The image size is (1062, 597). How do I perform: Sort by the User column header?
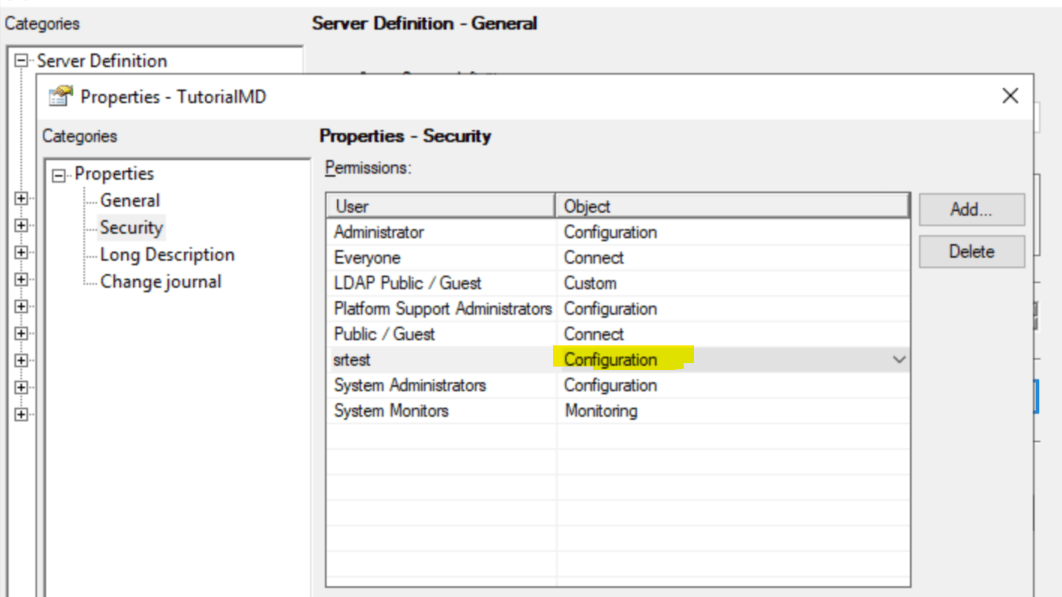point(440,206)
